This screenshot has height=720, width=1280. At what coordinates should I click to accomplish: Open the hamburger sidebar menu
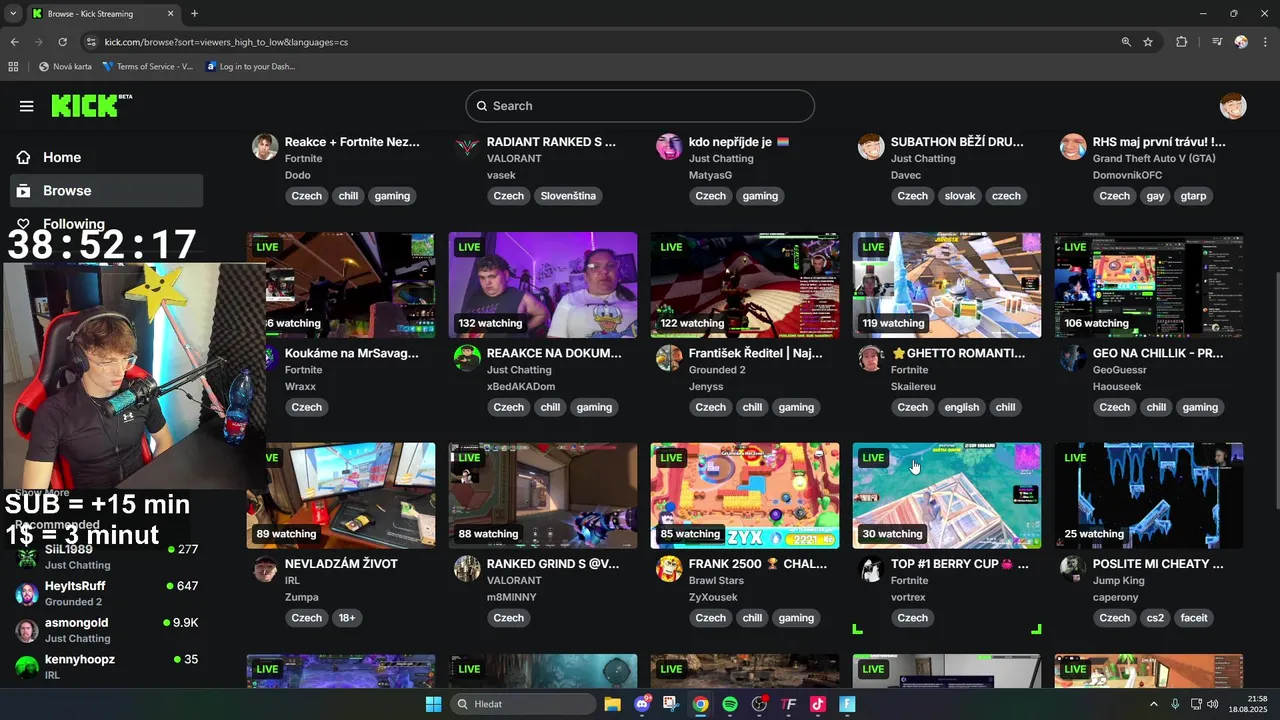27,106
